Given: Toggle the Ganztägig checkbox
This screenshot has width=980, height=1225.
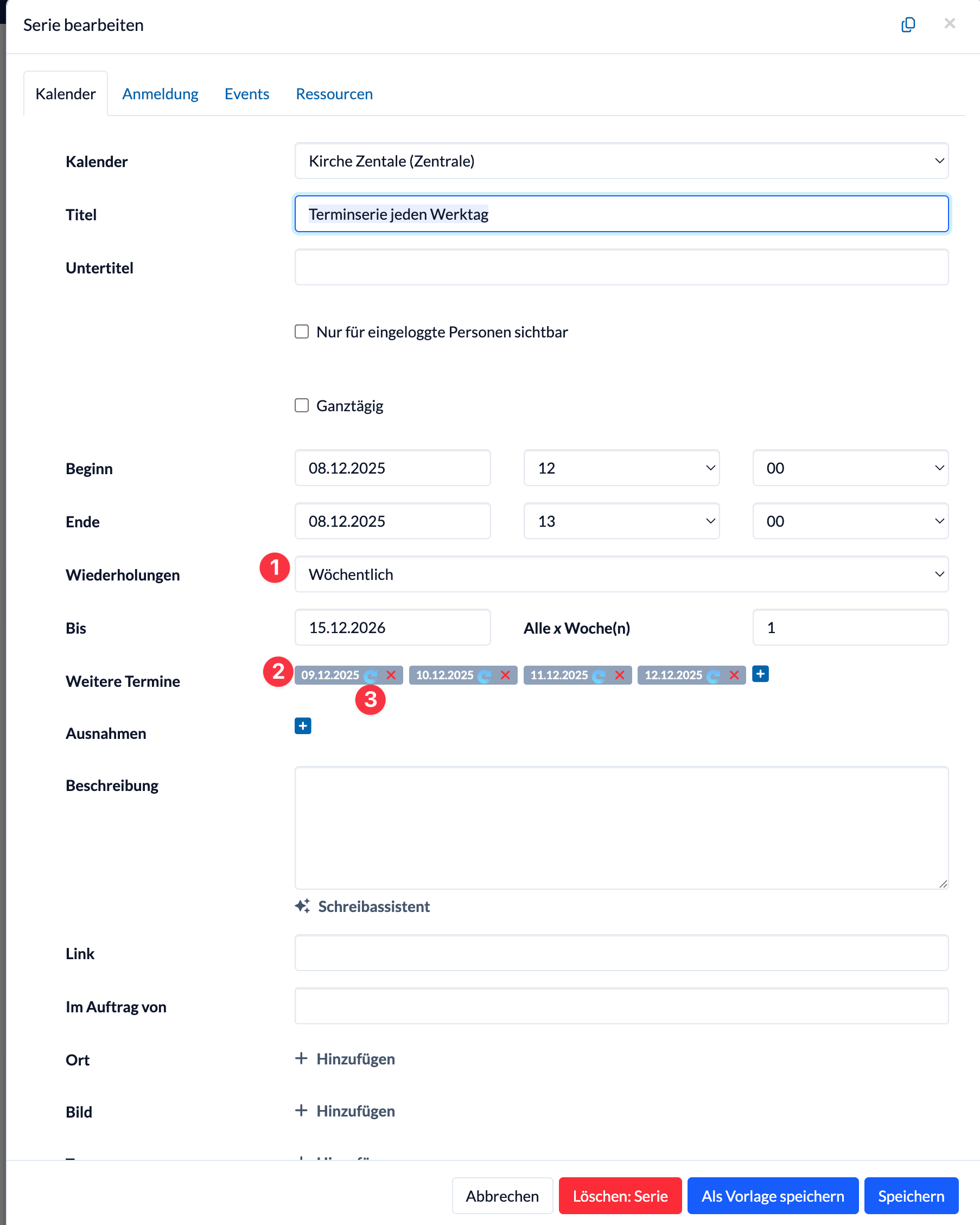Looking at the screenshot, I should point(302,406).
